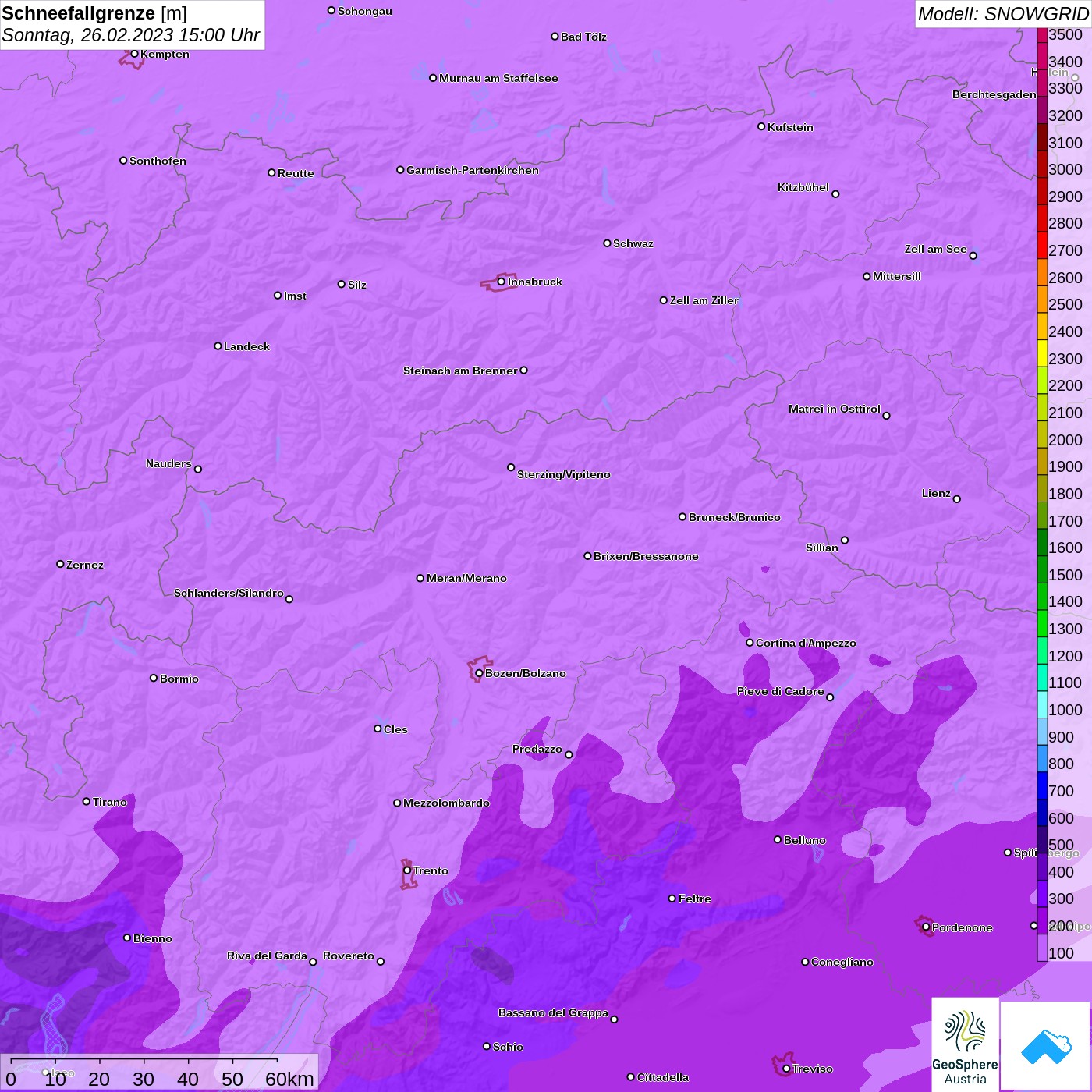Select the Pordenone location marker
This screenshot has height=1092, width=1092.
[926, 927]
